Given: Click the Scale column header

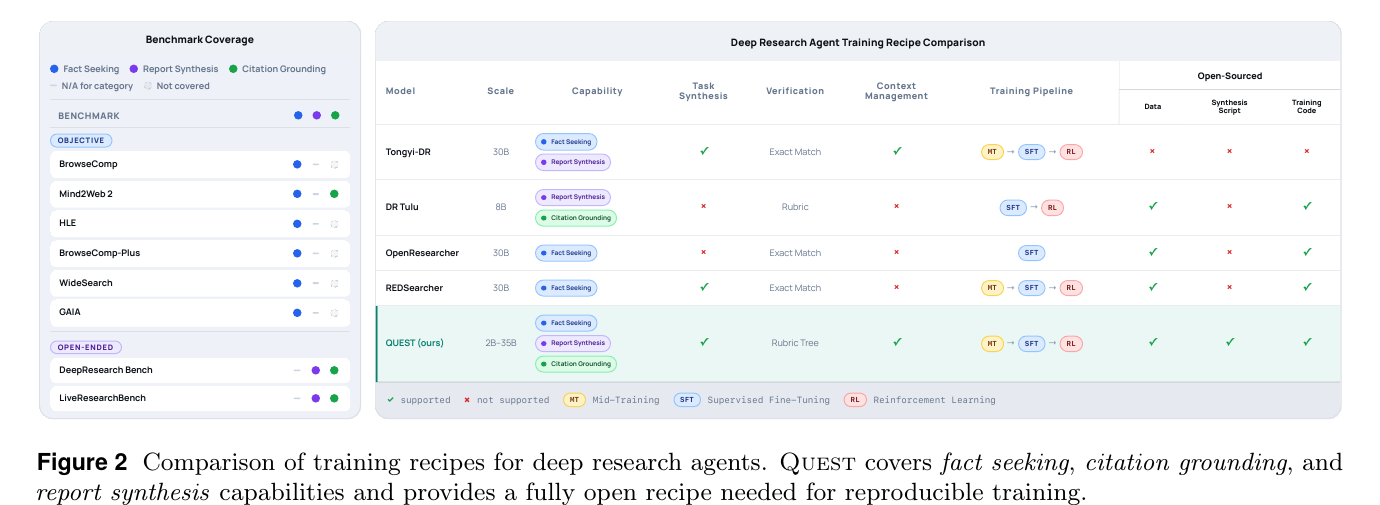Looking at the screenshot, I should [x=501, y=91].
